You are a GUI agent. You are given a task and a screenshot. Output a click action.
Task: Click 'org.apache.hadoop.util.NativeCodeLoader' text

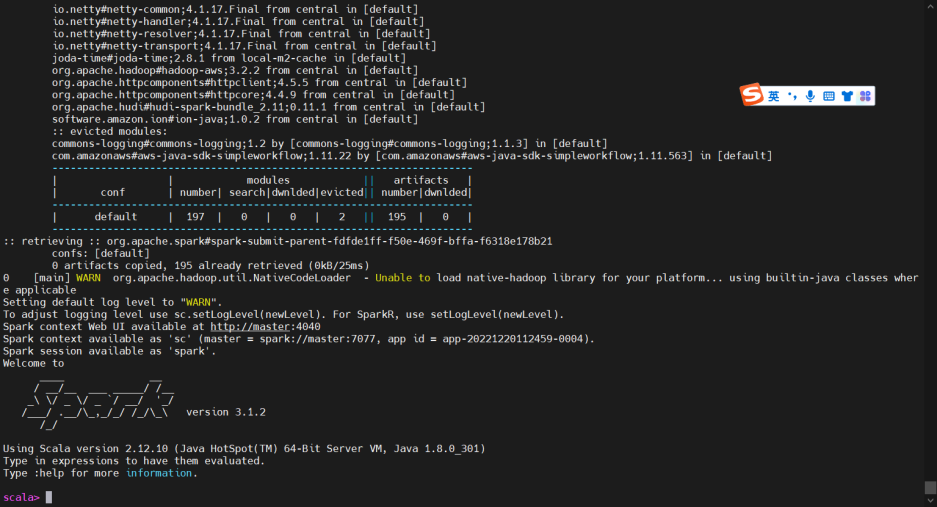[x=232, y=278]
